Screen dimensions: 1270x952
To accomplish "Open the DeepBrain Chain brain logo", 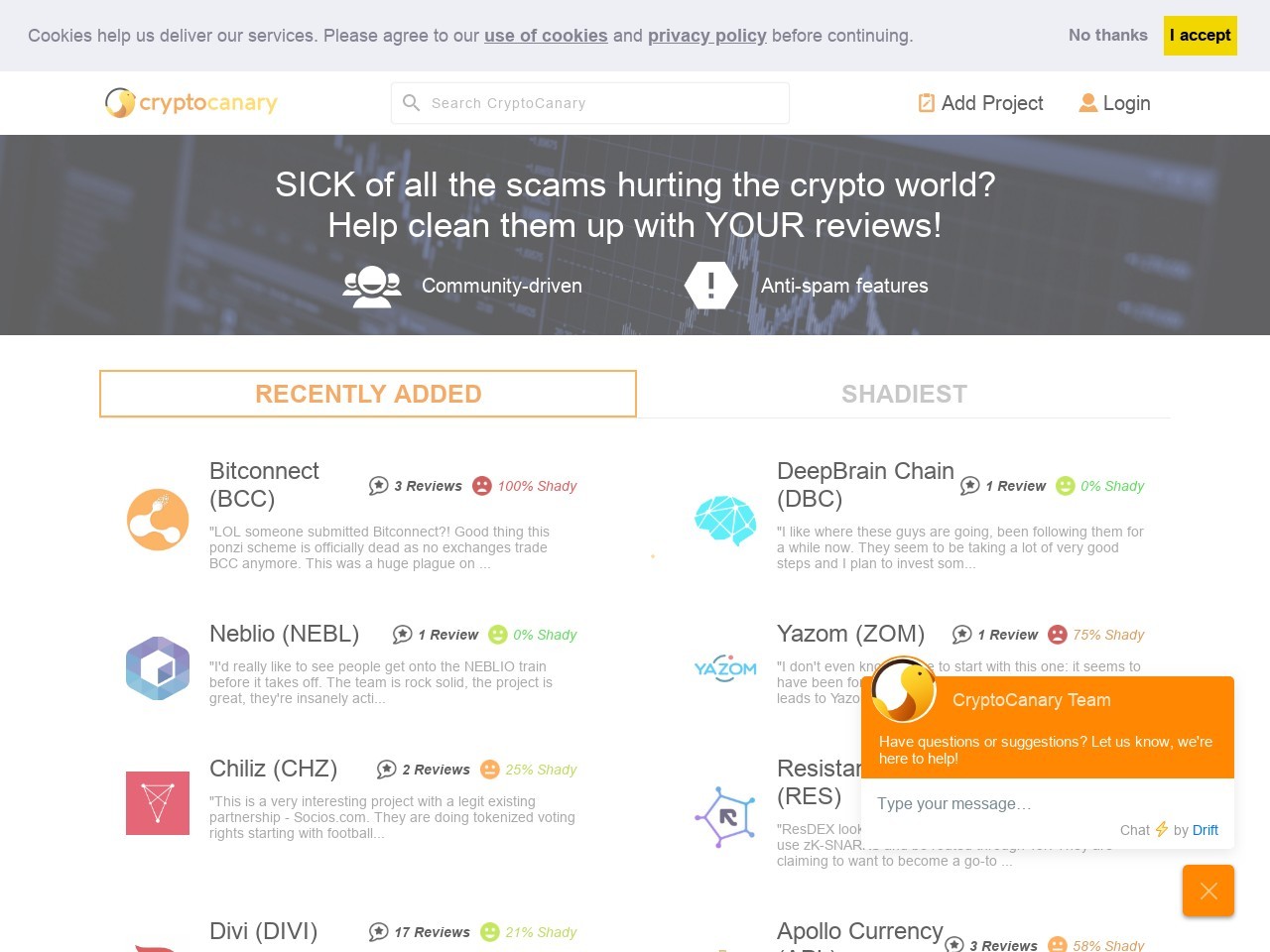I will 725,520.
